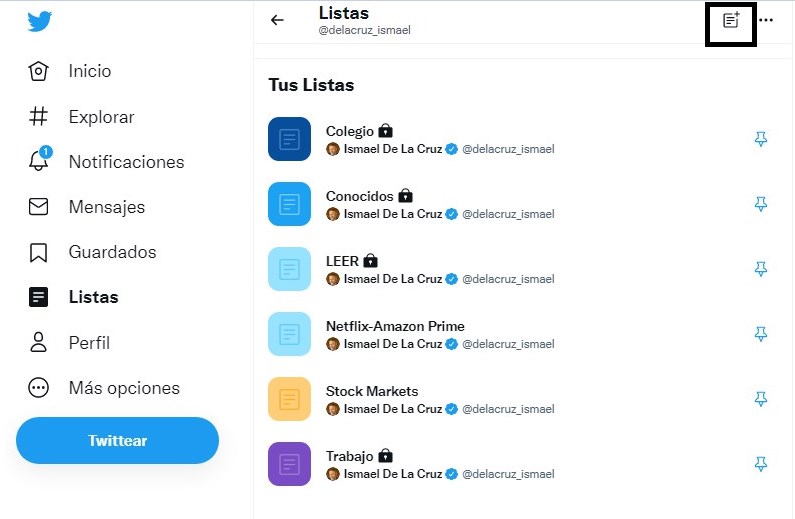
Task: Open the Perfil page
Action: click(88, 343)
